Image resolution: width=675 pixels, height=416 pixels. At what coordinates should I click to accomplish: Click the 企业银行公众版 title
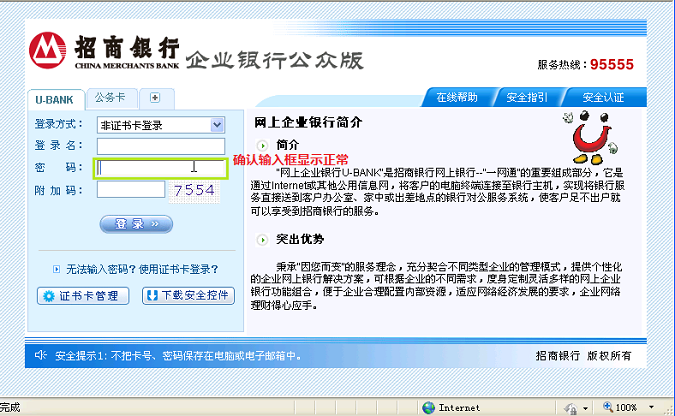pos(275,60)
